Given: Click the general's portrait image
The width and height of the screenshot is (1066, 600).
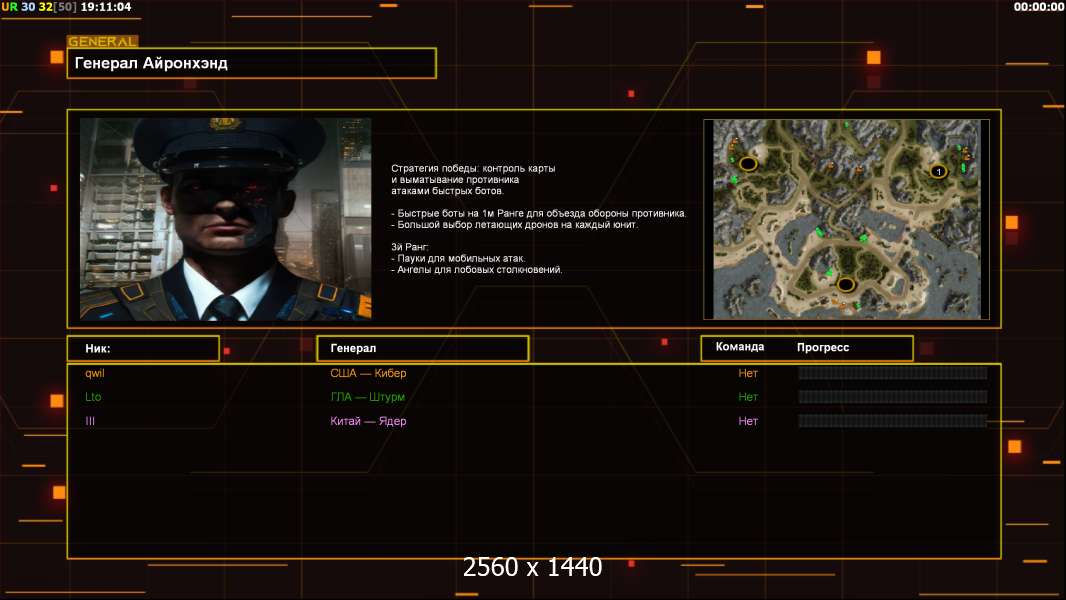Looking at the screenshot, I should (226, 219).
